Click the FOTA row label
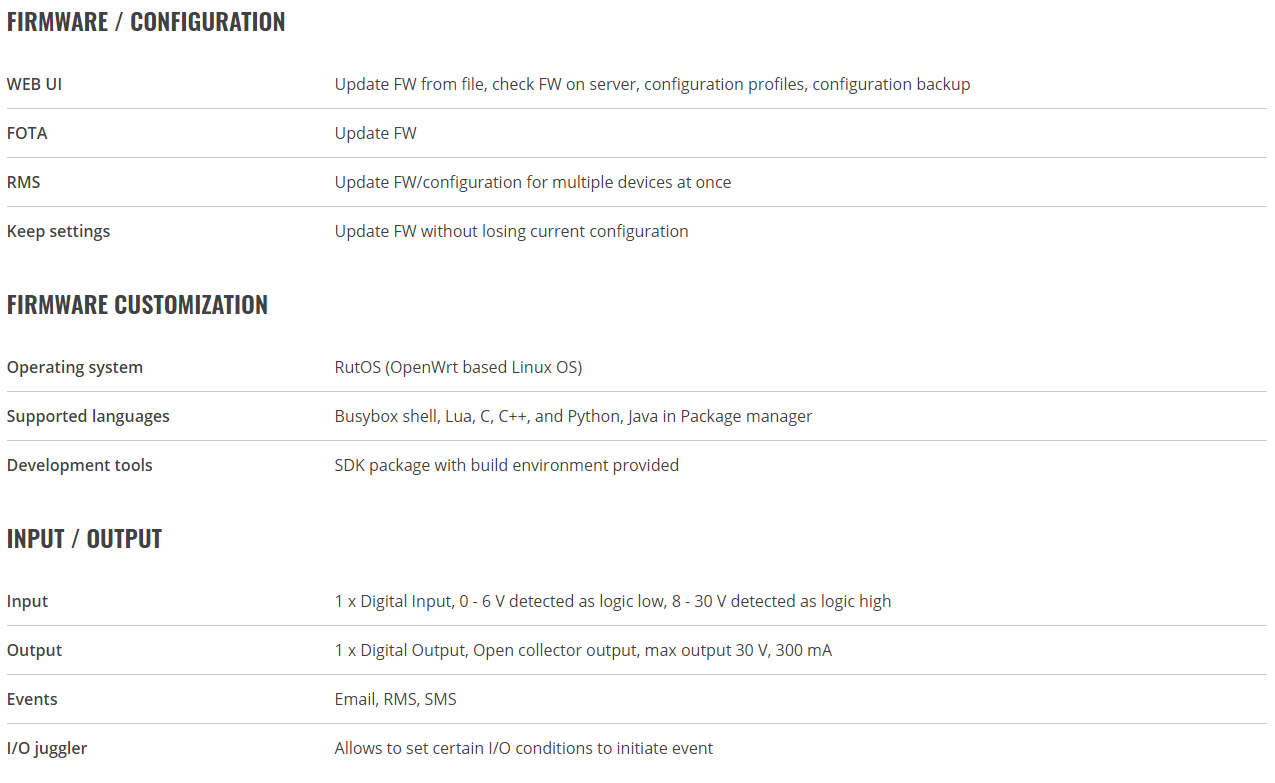This screenshot has height=783, width=1275. 27,133
